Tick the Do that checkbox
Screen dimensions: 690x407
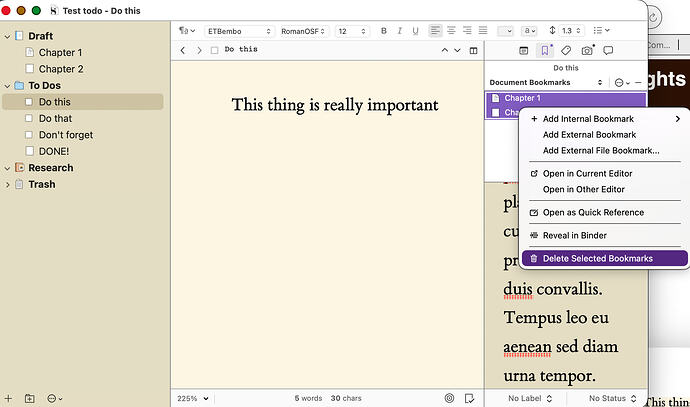pos(29,118)
